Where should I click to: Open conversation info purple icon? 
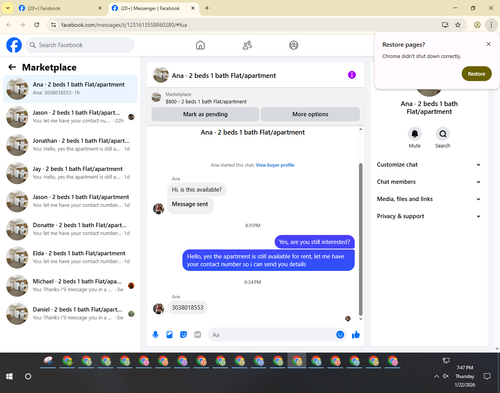tap(352, 75)
